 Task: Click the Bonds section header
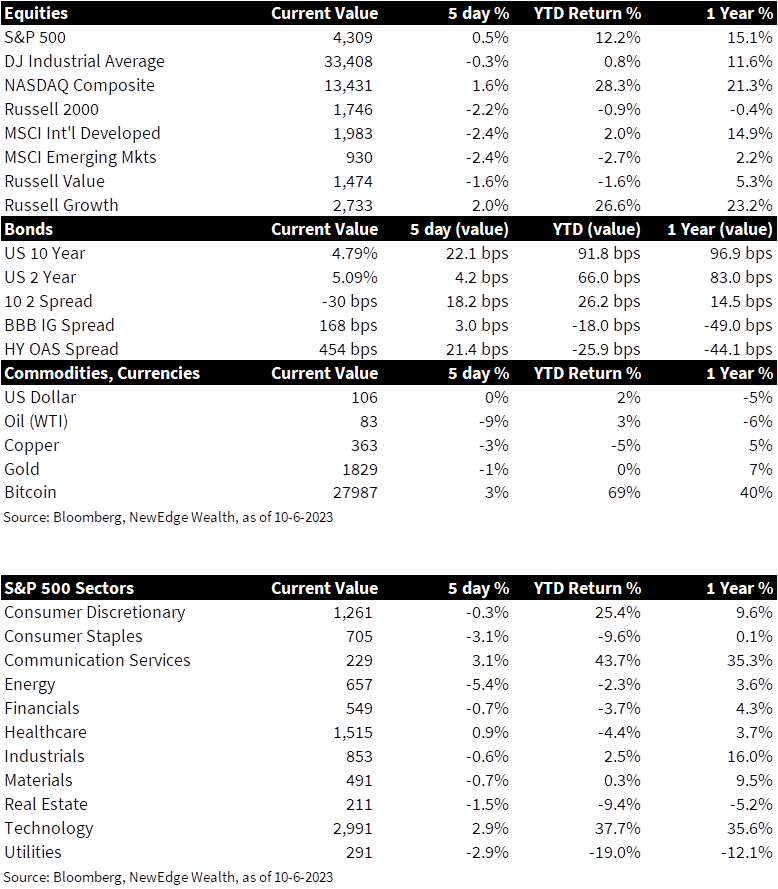tap(29, 229)
